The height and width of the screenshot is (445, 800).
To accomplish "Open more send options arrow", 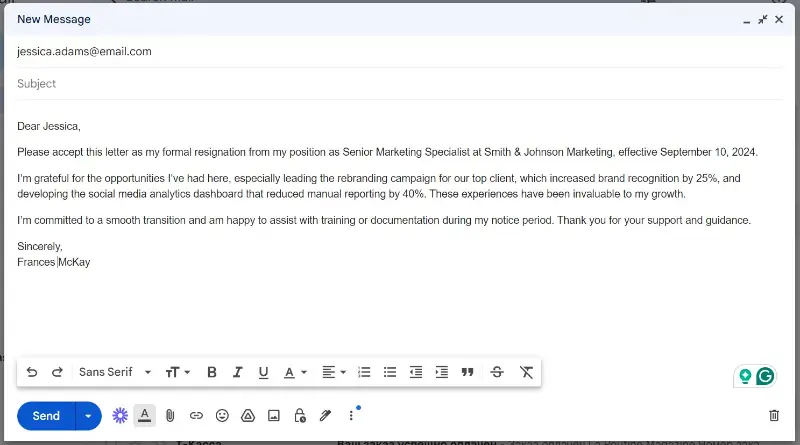I will point(88,416).
